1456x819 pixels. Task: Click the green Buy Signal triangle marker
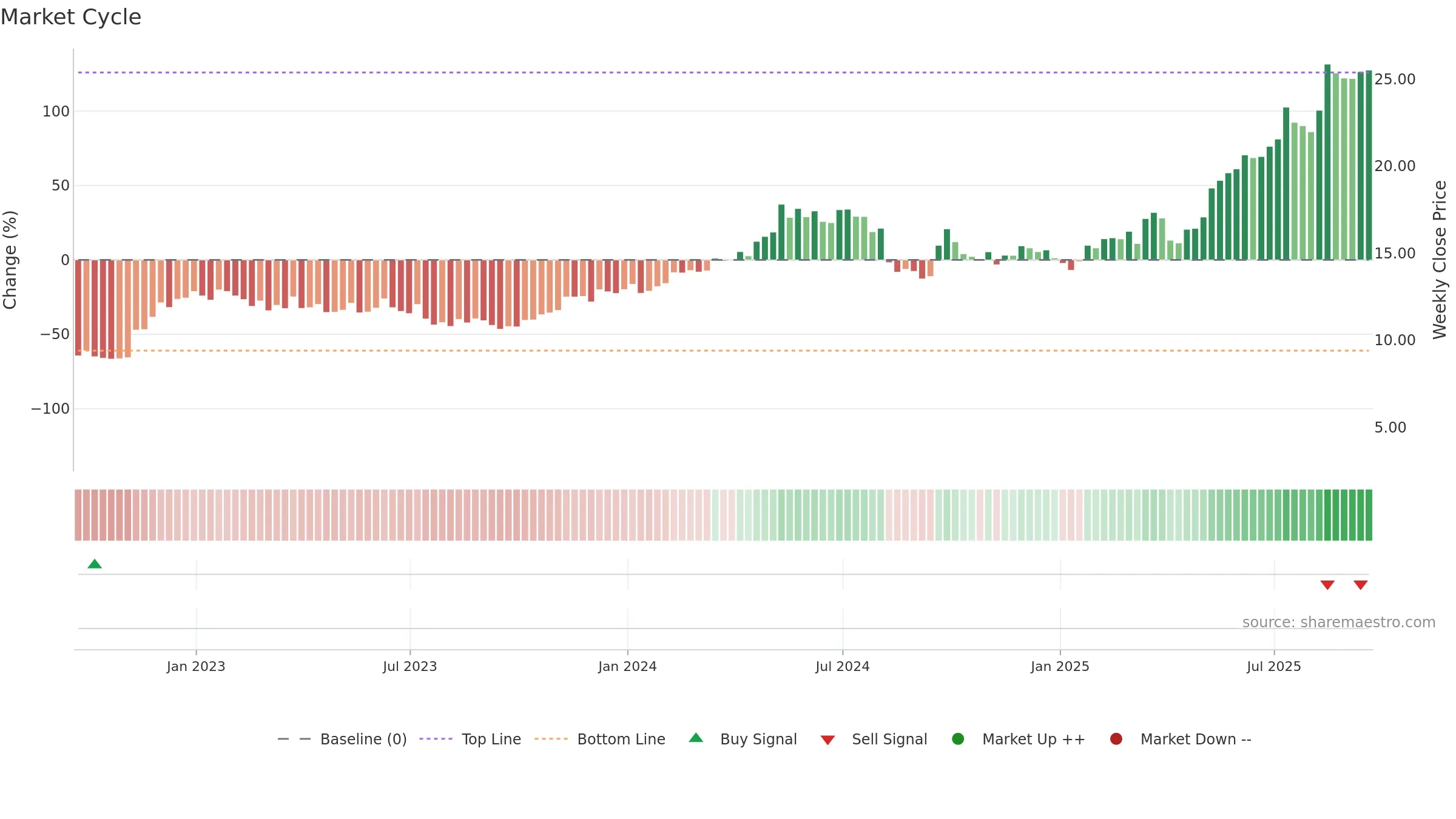(x=95, y=564)
